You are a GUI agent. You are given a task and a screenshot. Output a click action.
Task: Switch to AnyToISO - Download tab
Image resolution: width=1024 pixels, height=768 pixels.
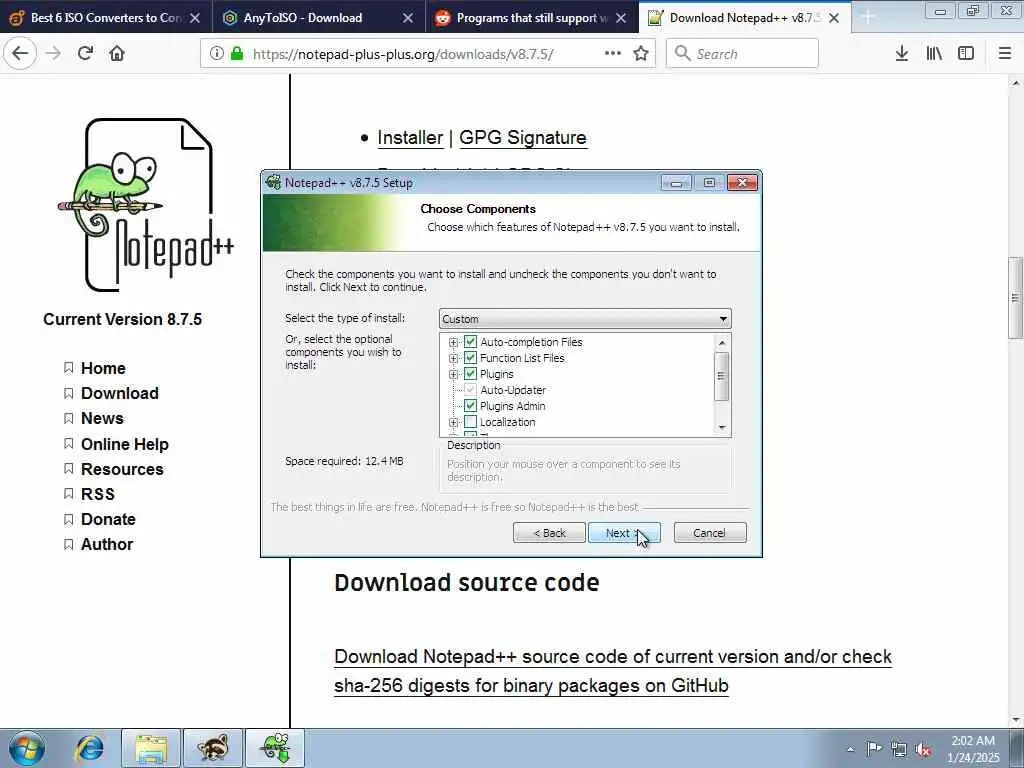coord(319,18)
